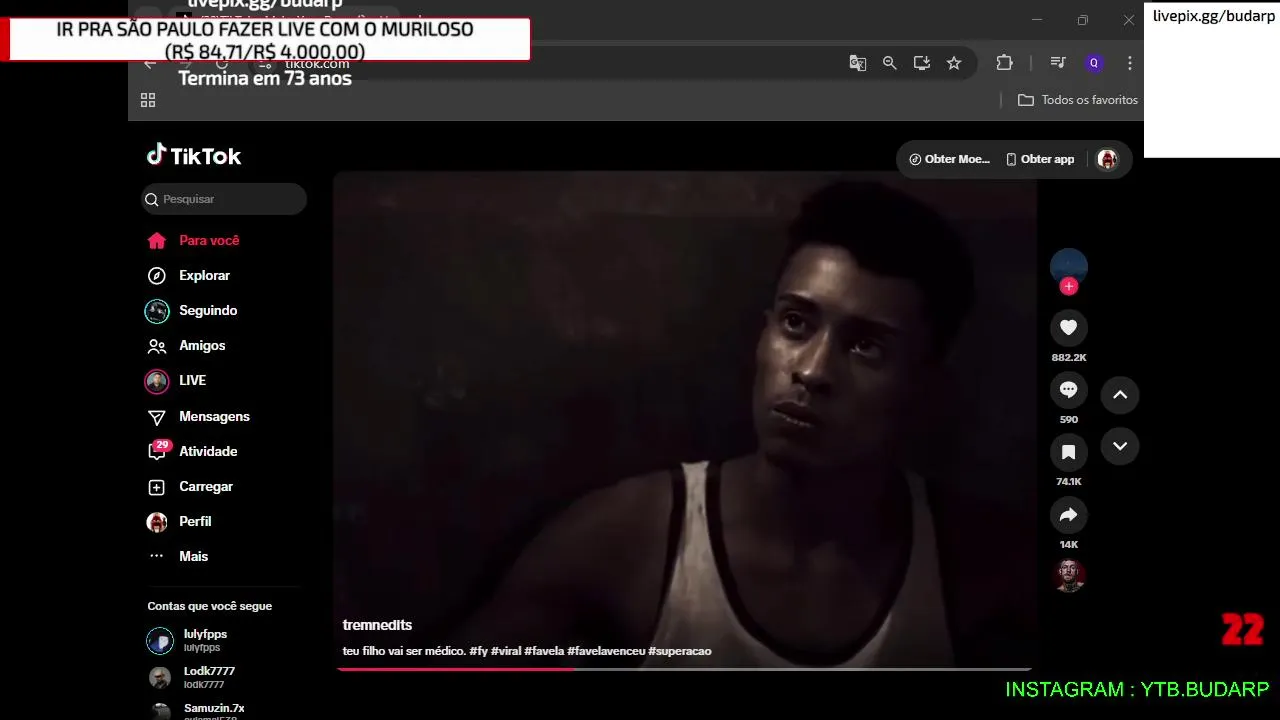Click the browser zoom magnifier icon
This screenshot has height=720, width=1280.
pos(889,63)
